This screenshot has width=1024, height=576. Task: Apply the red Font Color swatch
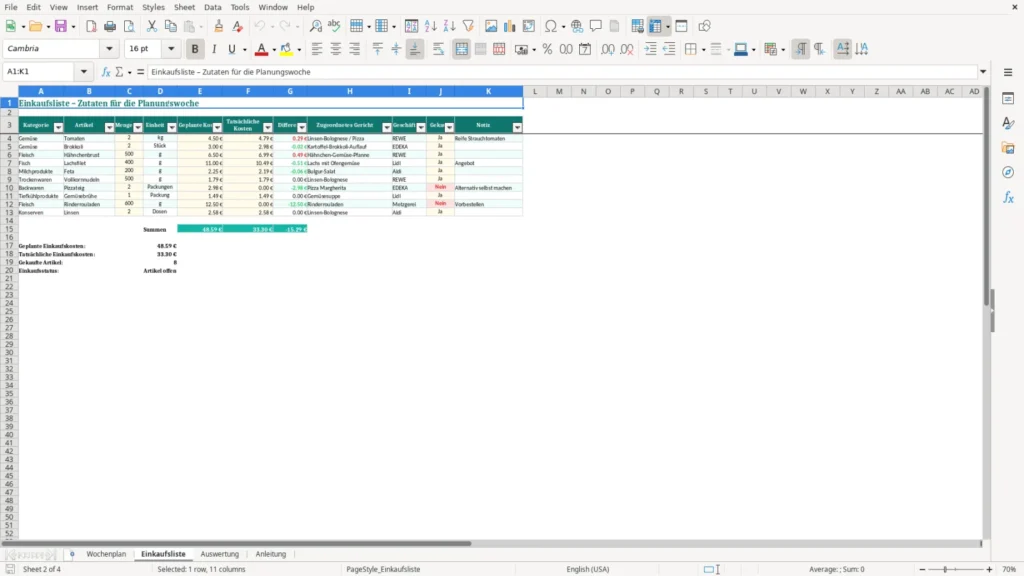[x=261, y=49]
